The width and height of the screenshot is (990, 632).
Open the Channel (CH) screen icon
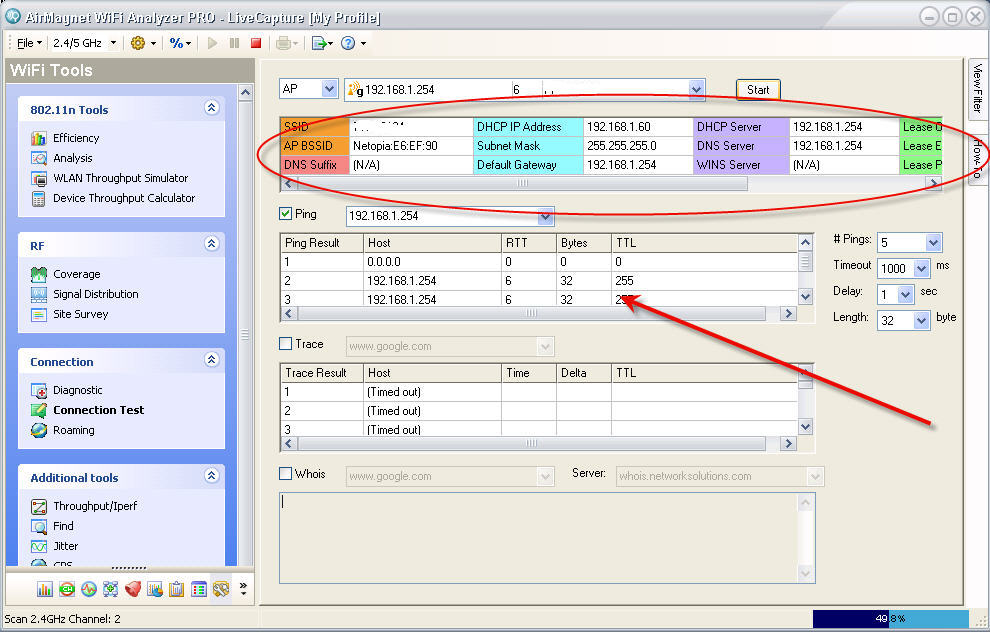(67, 589)
